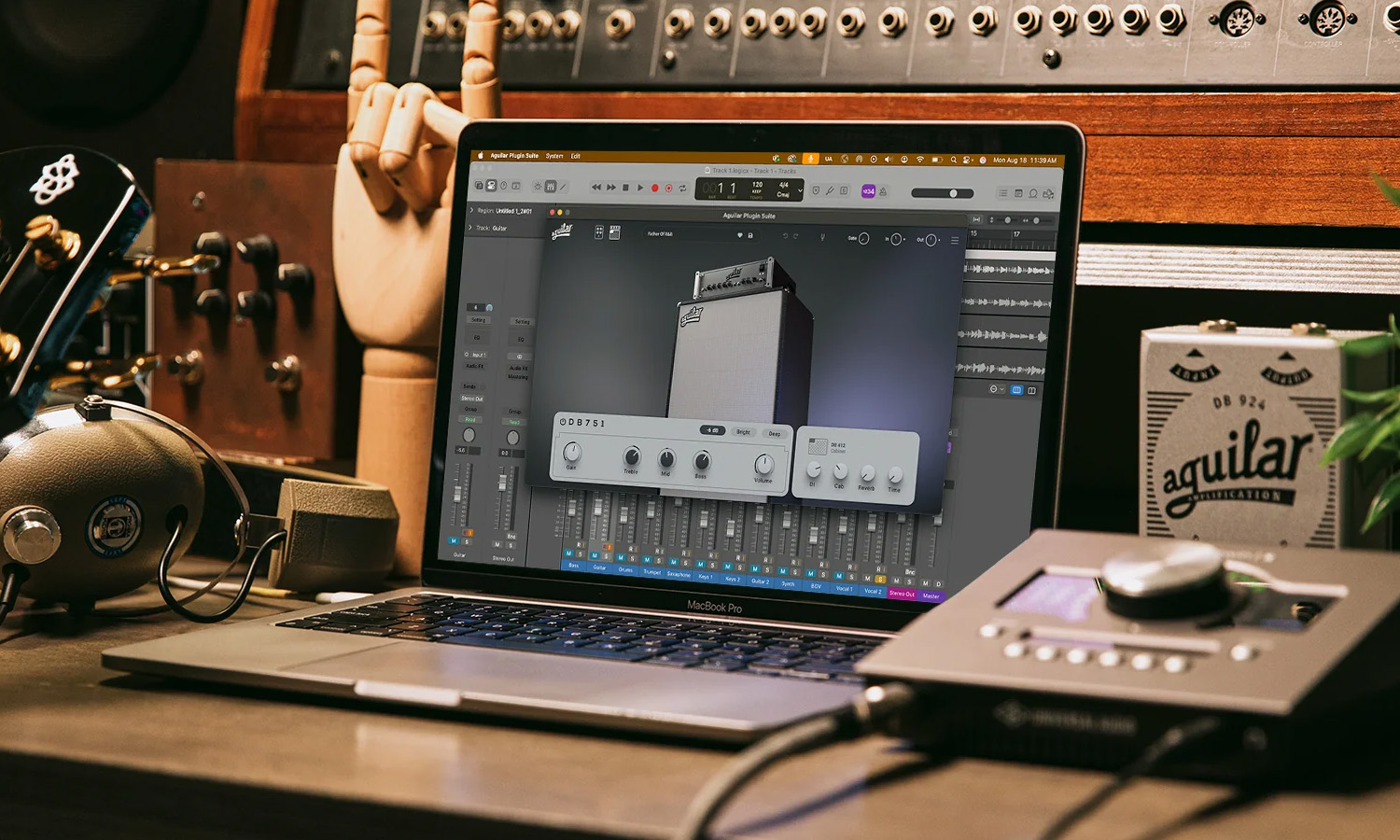
Task: Mute the Drums channel in the mixer
Action: [x=621, y=557]
